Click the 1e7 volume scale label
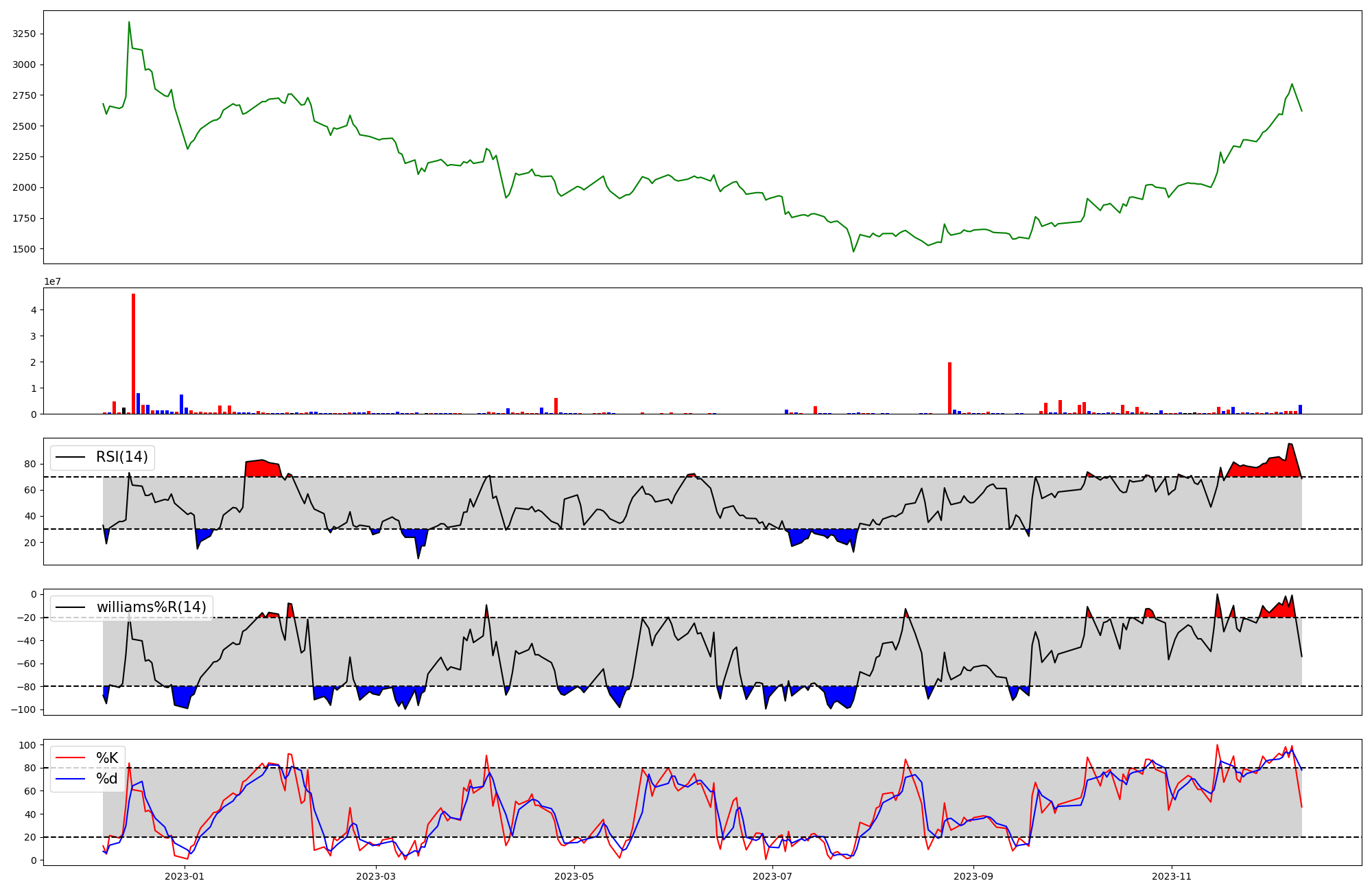 point(54,281)
